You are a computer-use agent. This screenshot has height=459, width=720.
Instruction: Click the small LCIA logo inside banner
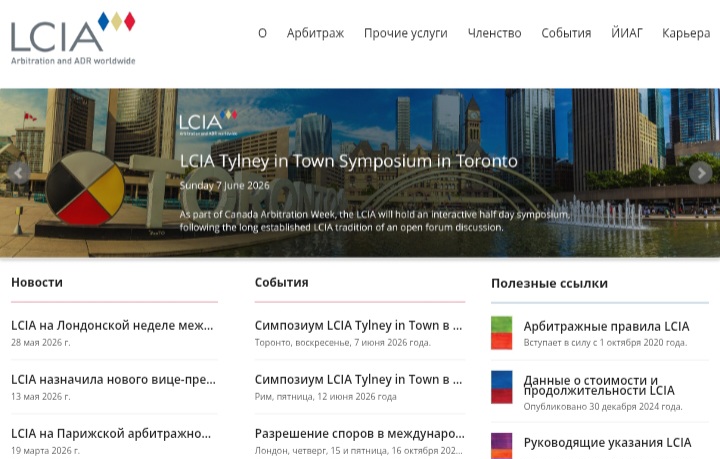pyautogui.click(x=208, y=122)
